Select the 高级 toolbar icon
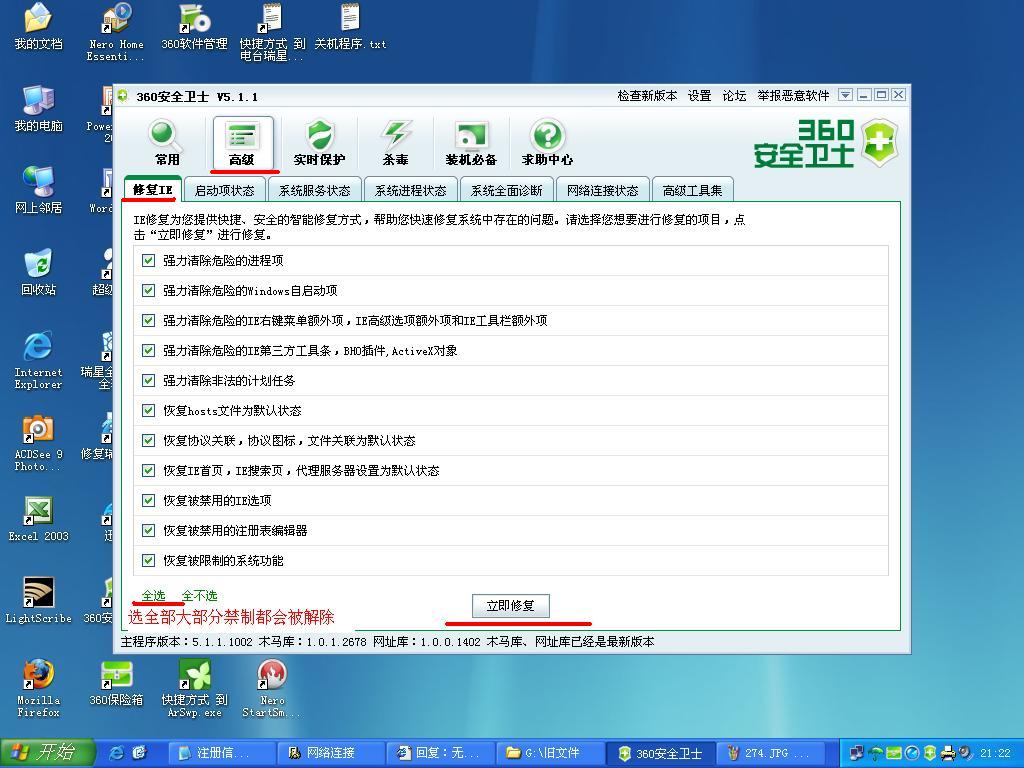The image size is (1024, 768). (x=242, y=142)
